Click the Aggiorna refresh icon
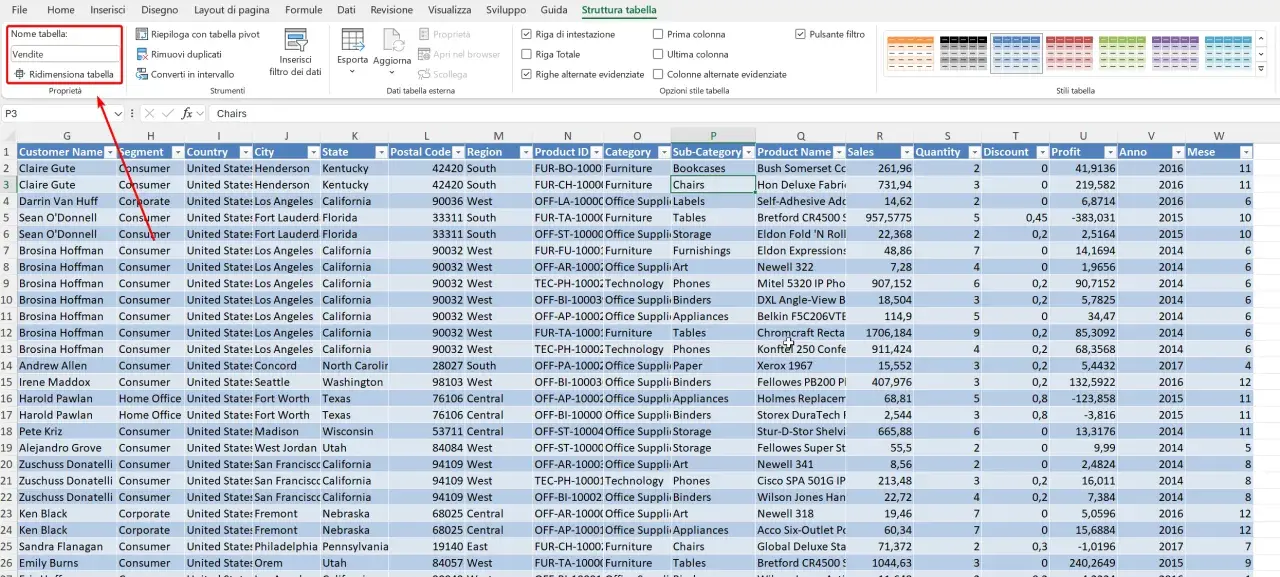 tap(392, 40)
